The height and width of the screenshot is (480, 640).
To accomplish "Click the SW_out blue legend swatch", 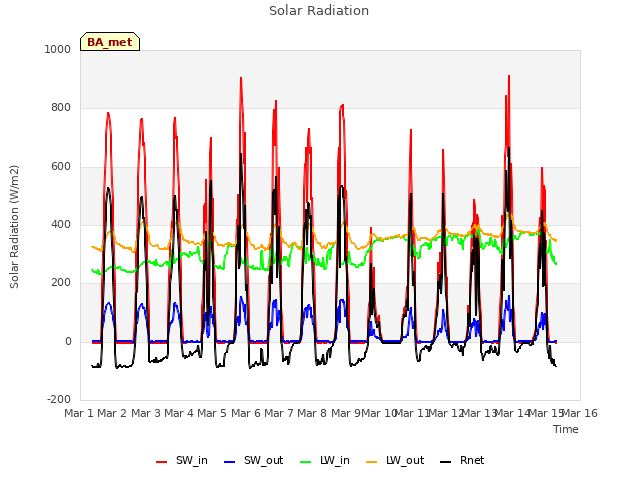I will (230, 462).
